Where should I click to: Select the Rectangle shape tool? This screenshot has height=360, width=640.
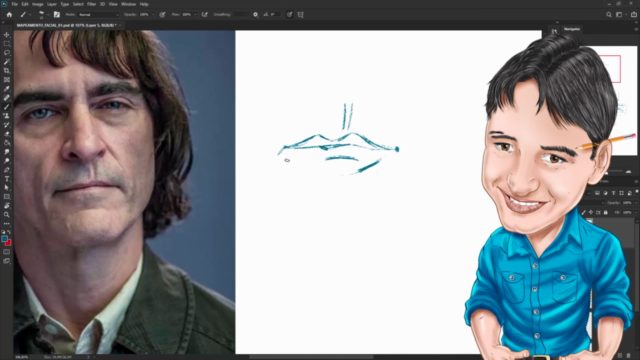click(7, 197)
